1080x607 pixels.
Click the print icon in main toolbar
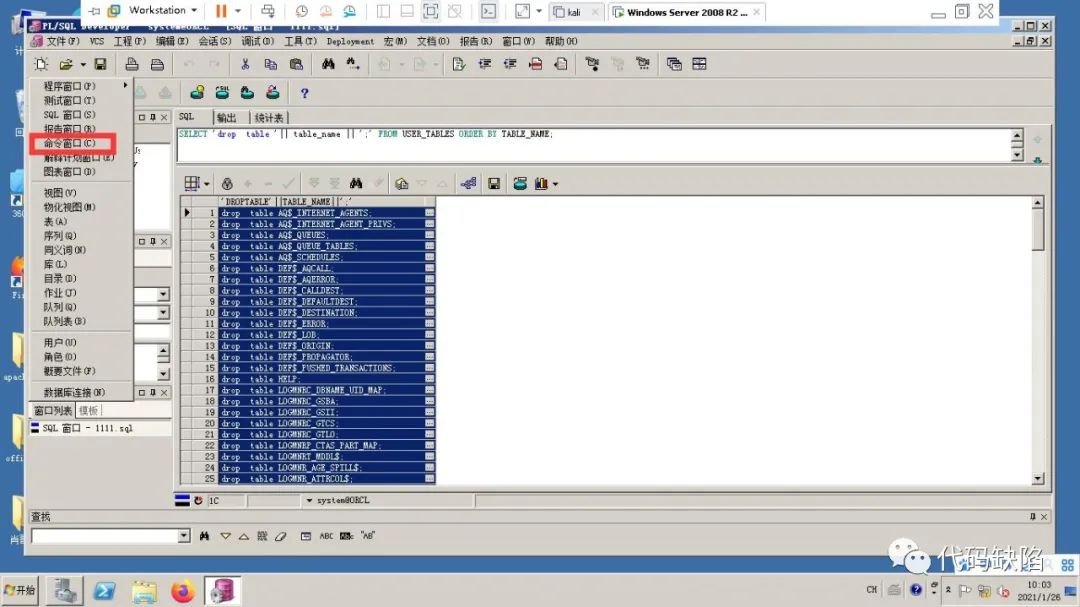tap(131, 64)
